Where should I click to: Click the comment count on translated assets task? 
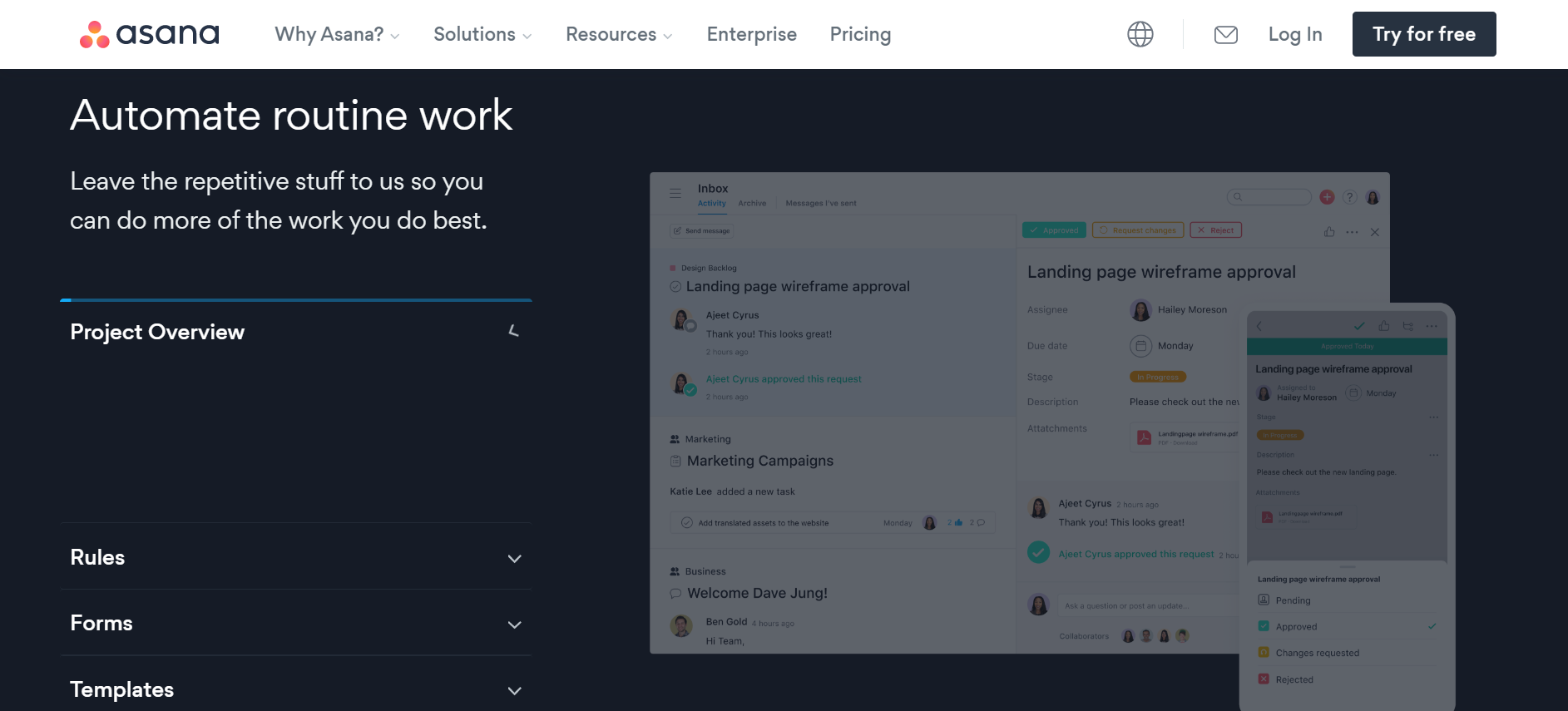pos(977,523)
